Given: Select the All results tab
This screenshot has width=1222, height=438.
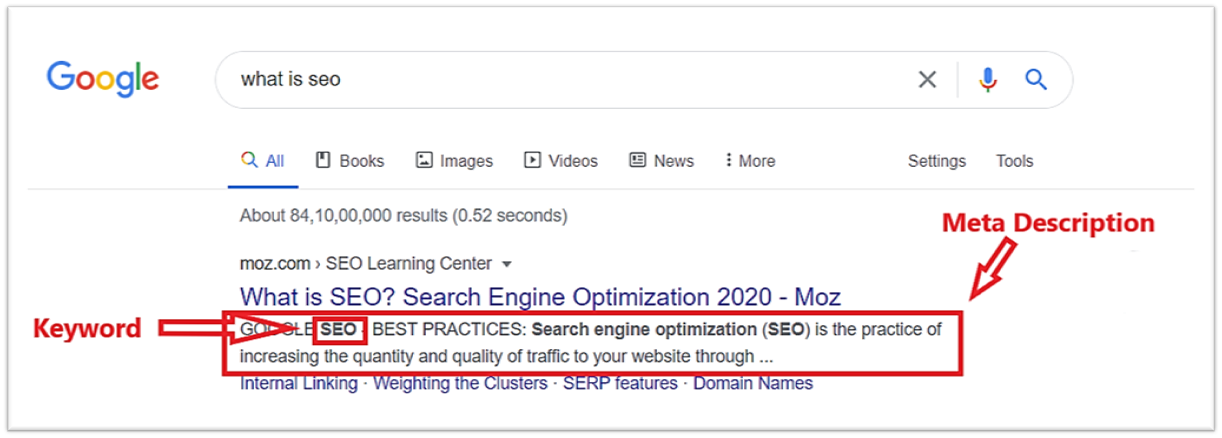Looking at the screenshot, I should (x=264, y=161).
